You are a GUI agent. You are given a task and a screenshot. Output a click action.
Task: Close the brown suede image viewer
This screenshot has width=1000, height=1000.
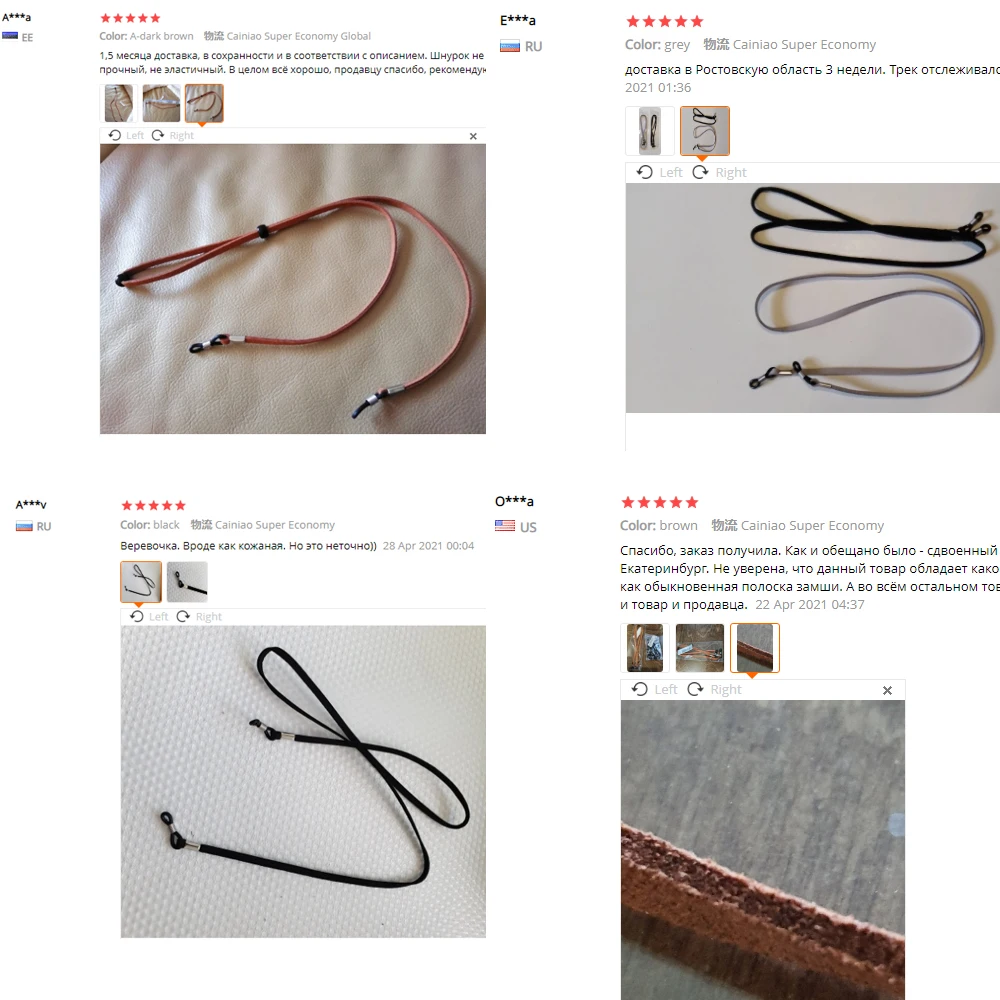[887, 690]
